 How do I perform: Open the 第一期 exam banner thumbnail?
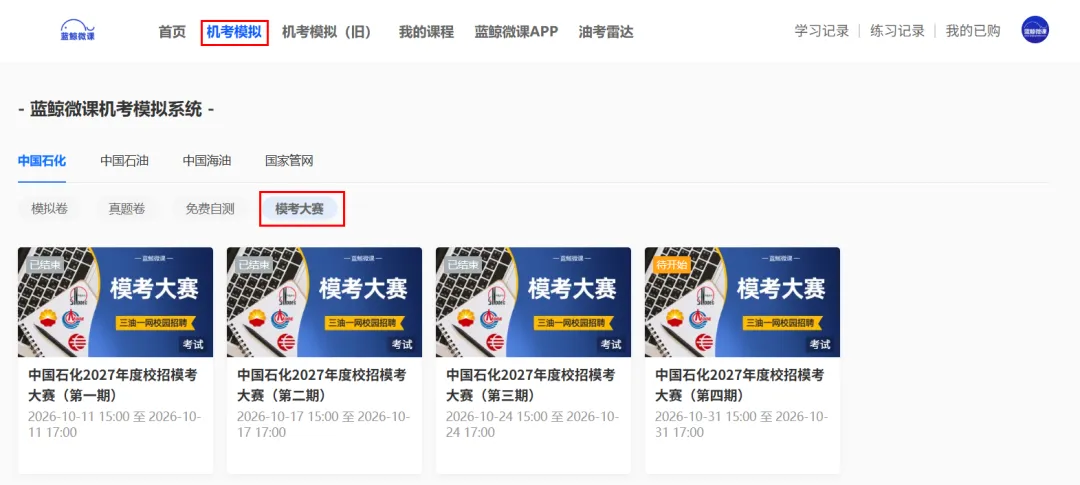tap(116, 302)
